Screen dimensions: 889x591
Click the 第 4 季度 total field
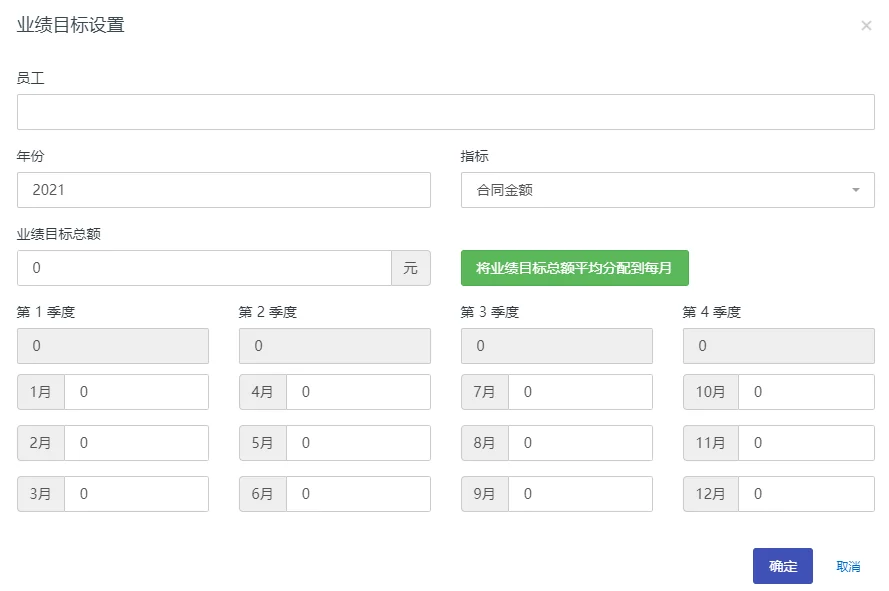[779, 346]
